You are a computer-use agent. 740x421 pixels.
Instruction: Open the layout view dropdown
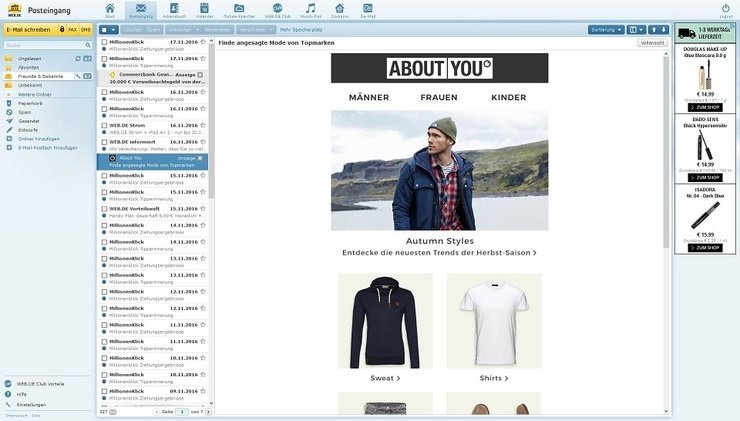(x=637, y=29)
